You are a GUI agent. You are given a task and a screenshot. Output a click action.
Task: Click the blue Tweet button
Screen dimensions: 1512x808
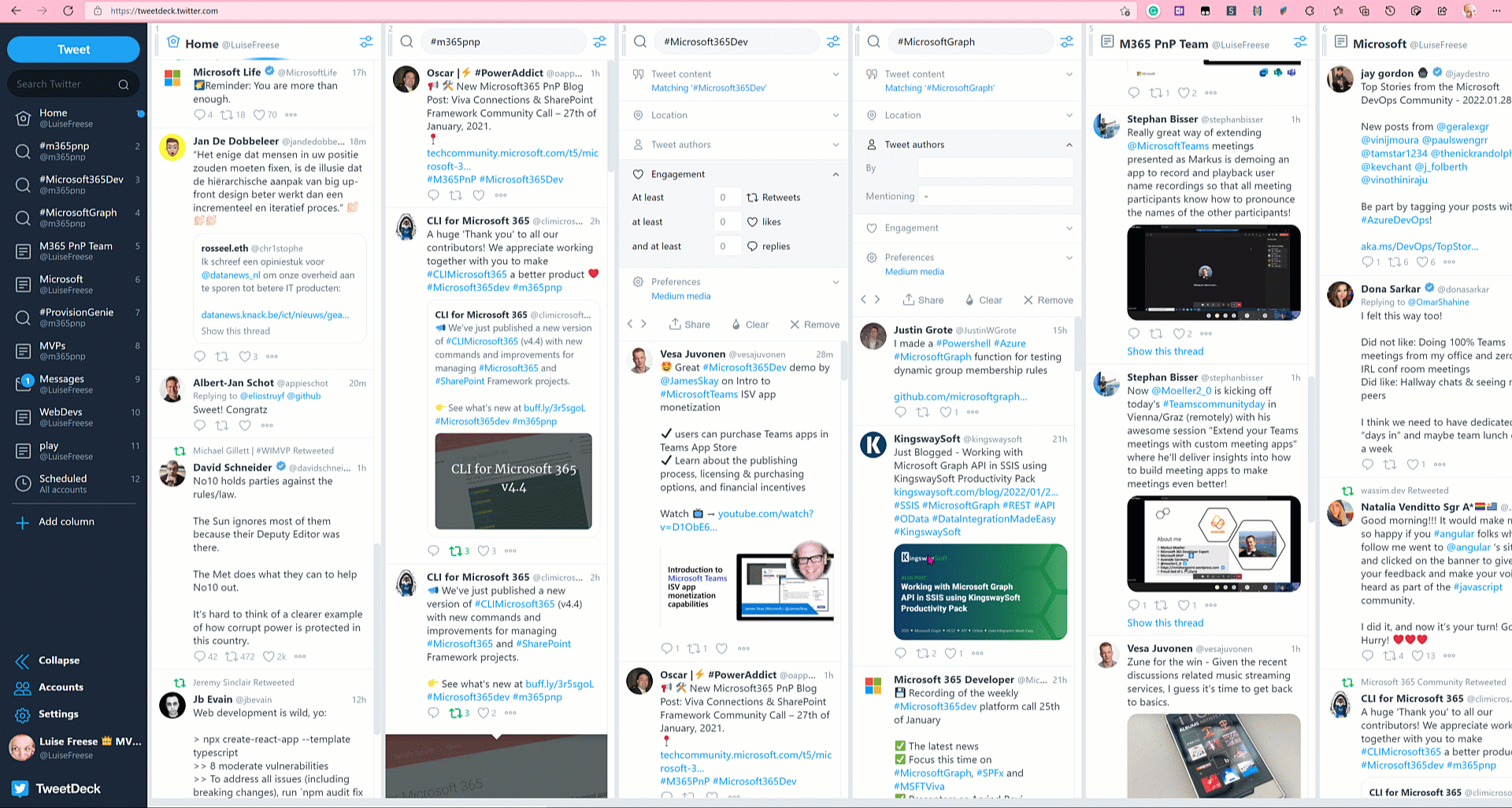[x=73, y=49]
